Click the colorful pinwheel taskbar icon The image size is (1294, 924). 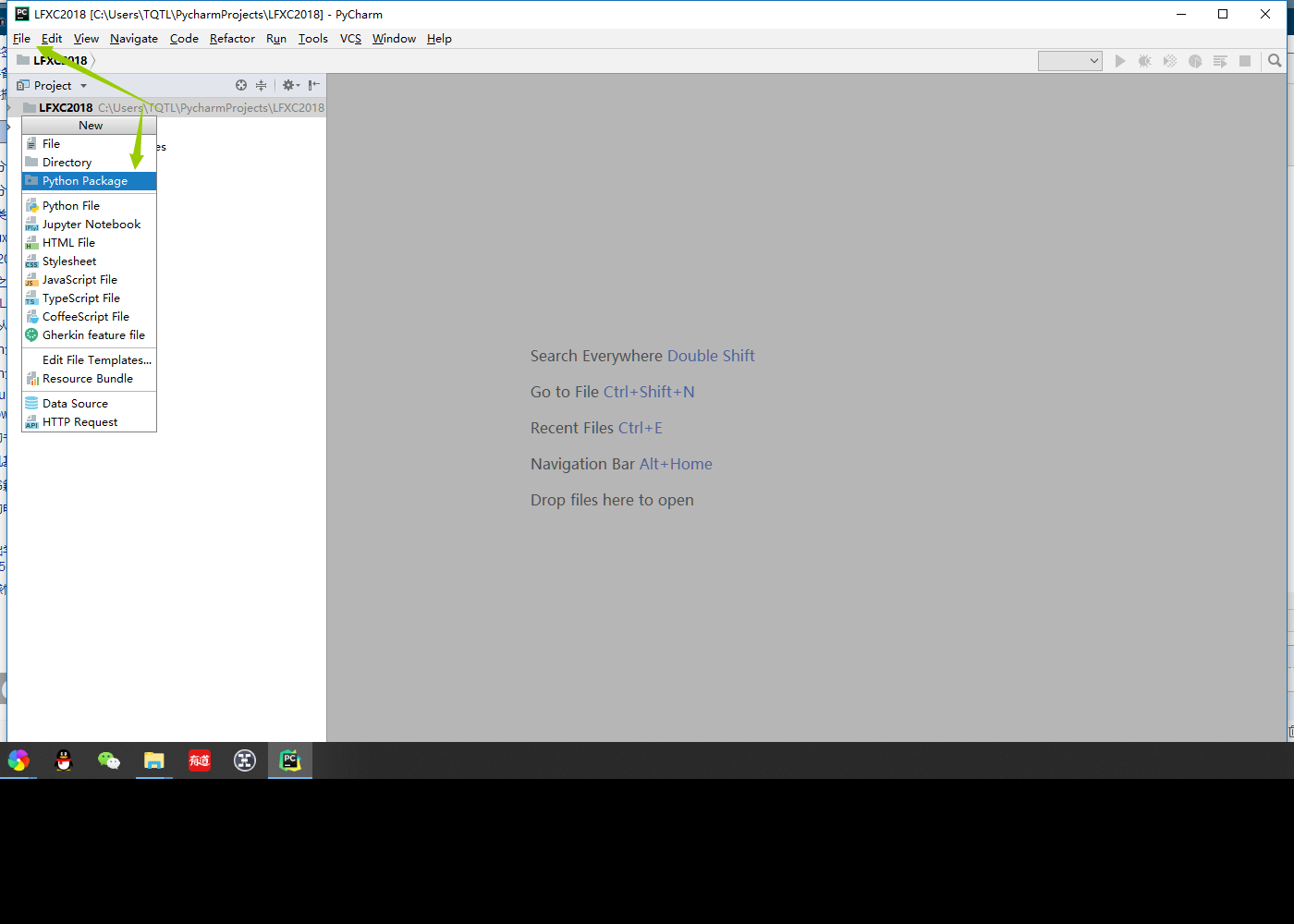point(18,760)
